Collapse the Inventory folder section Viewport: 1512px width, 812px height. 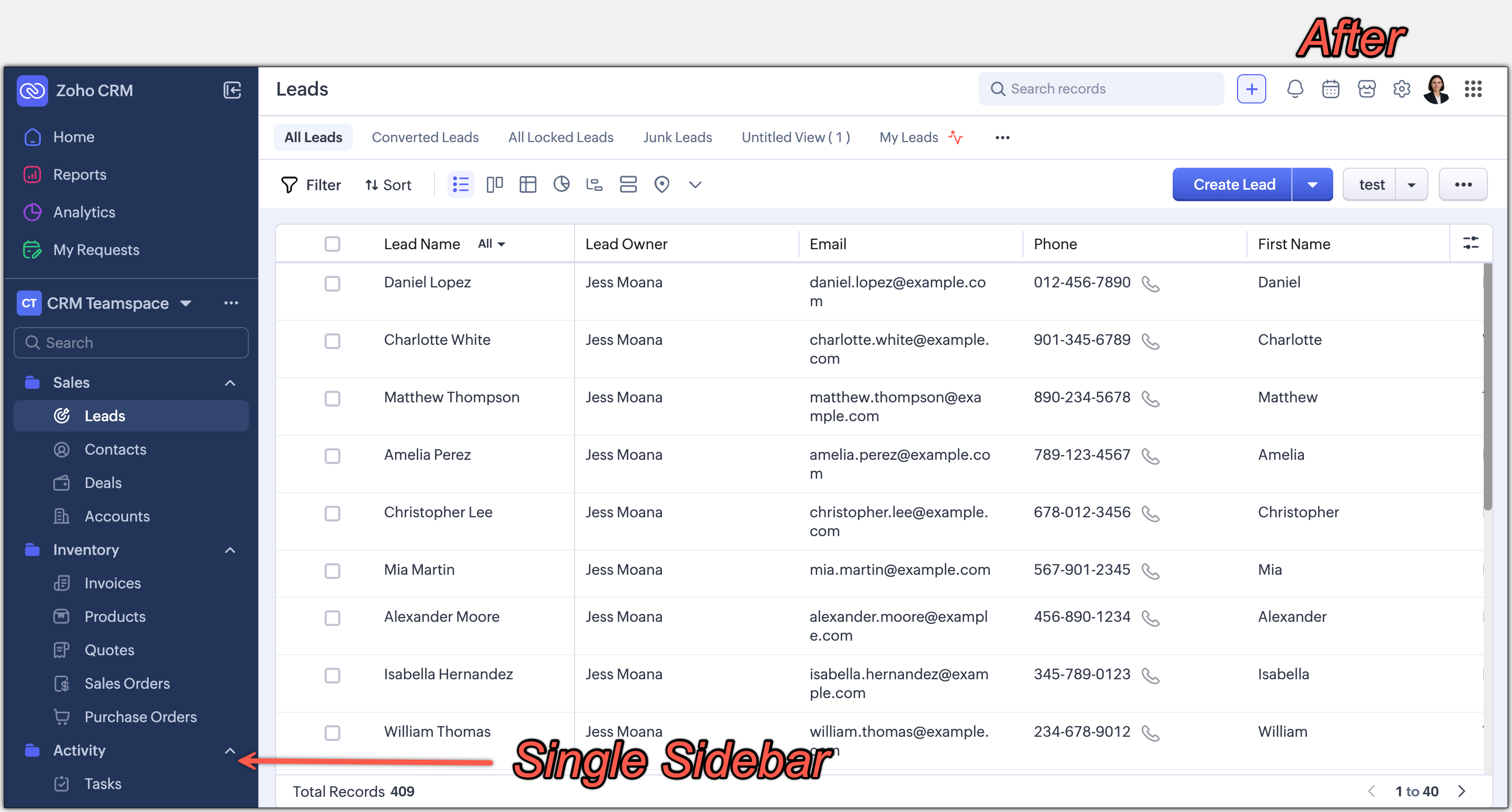[230, 550]
